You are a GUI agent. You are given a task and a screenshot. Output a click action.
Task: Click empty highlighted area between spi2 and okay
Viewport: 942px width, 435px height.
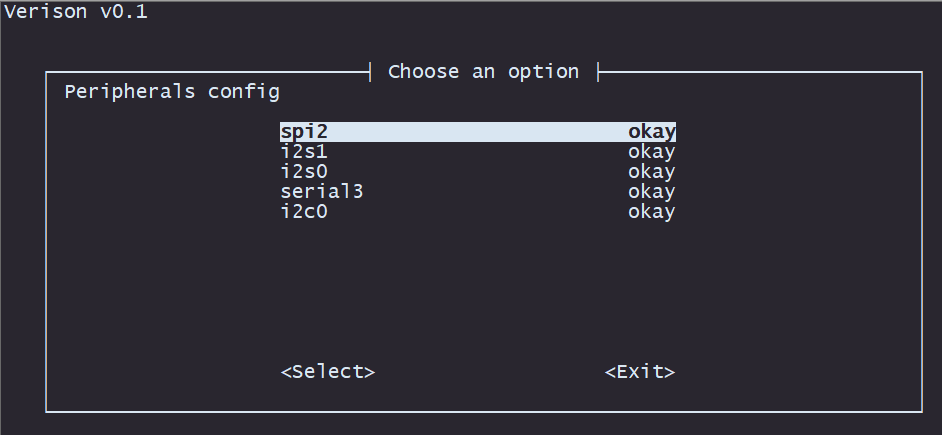(x=478, y=132)
